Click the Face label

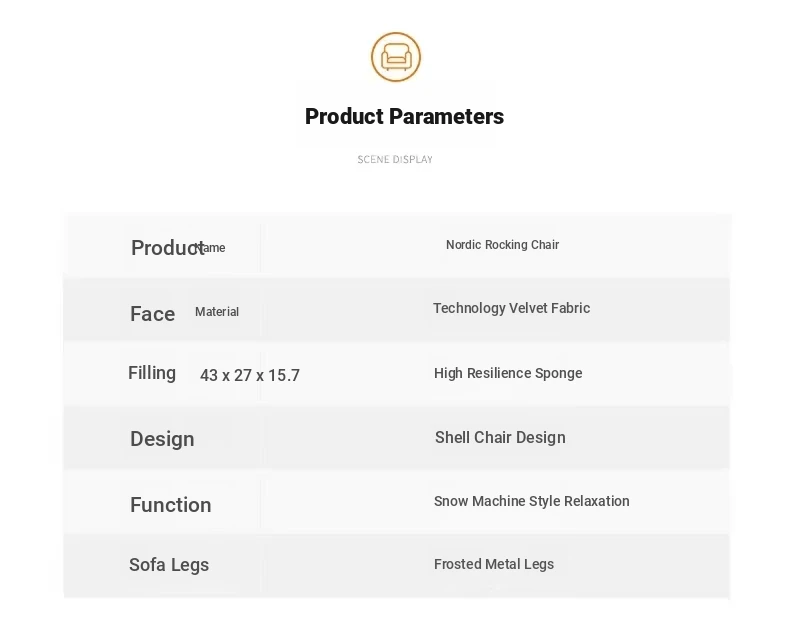coord(153,314)
